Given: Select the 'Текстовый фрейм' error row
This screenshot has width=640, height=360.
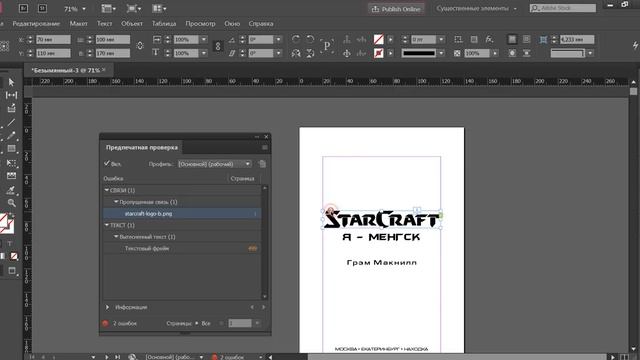Looking at the screenshot, I should pyautogui.click(x=182, y=248).
